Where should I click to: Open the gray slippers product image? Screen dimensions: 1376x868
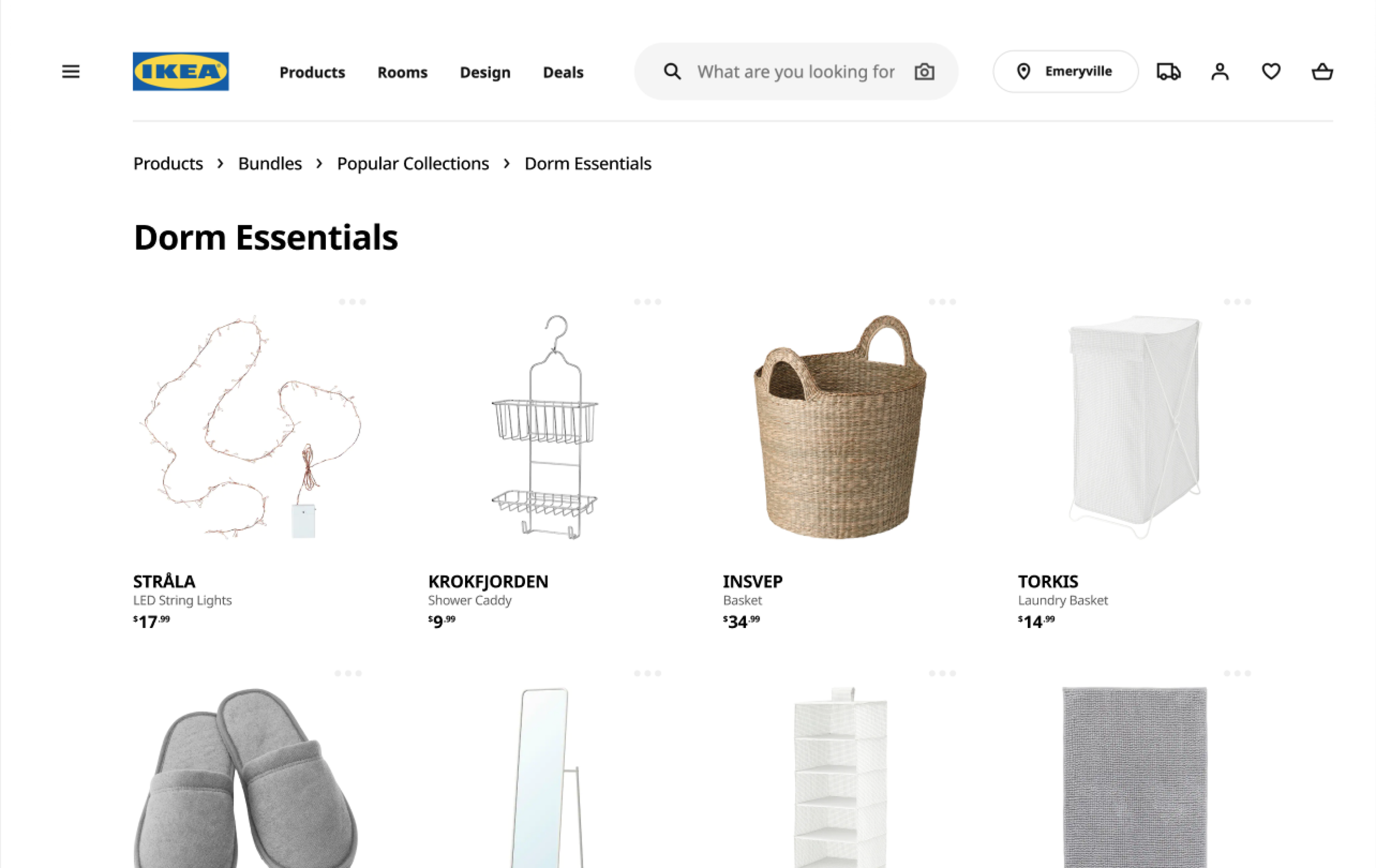point(245,777)
